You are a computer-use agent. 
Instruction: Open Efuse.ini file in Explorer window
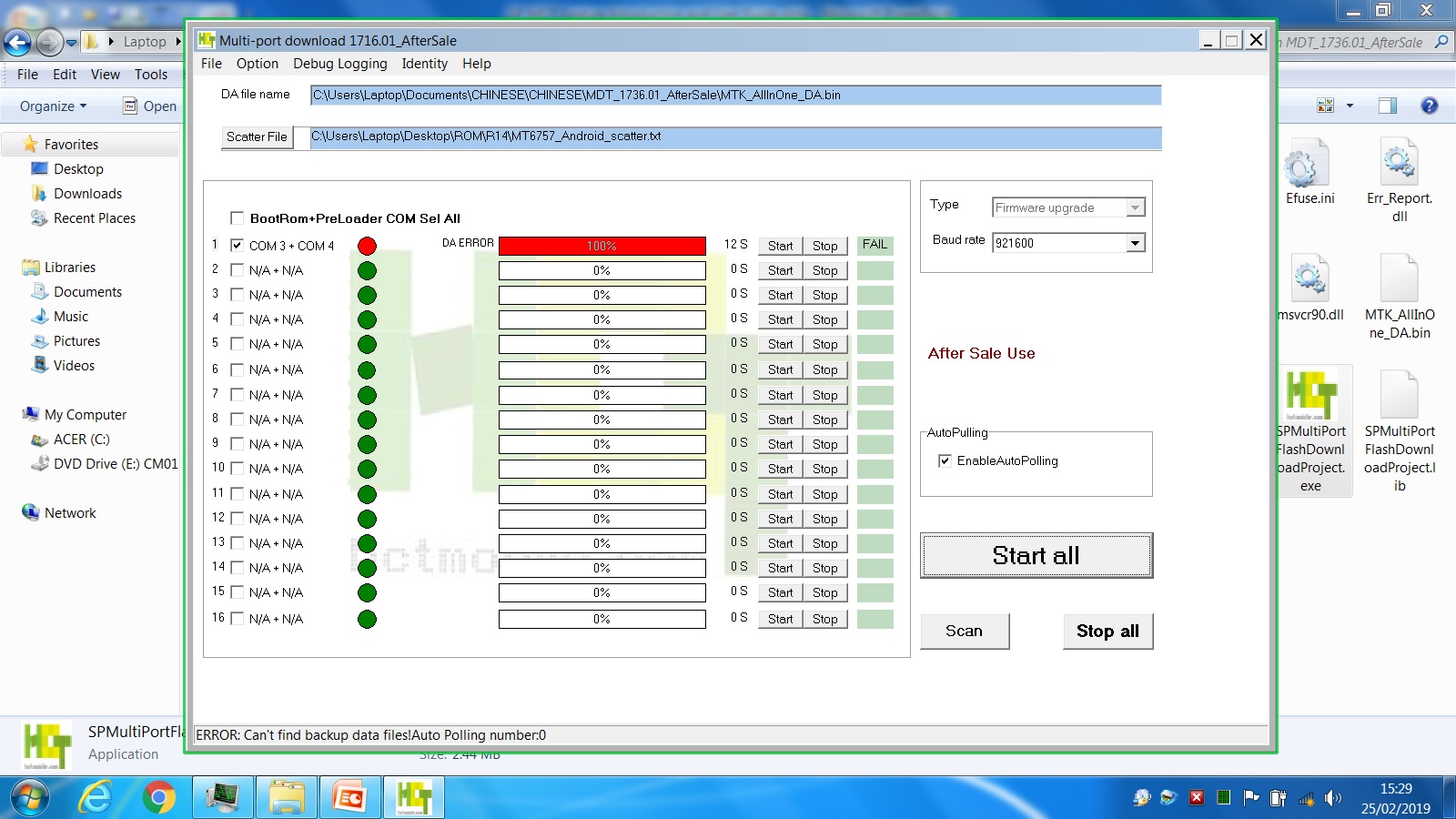pos(1309,173)
